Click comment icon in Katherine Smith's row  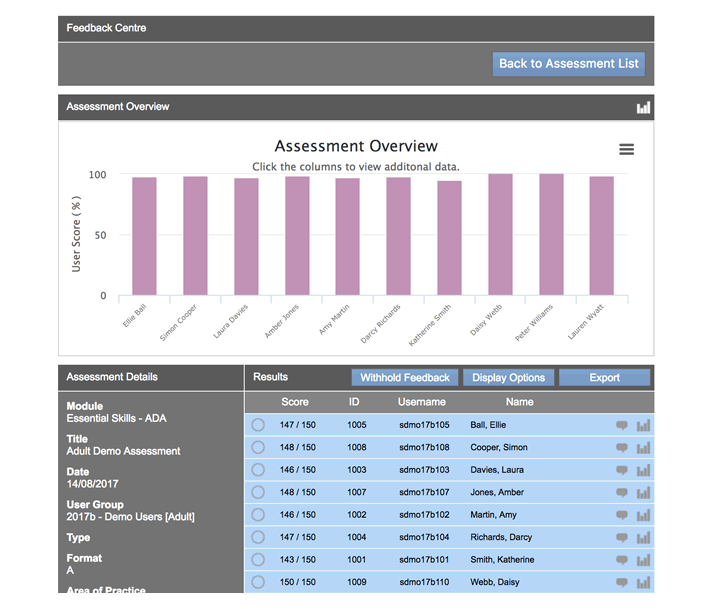pyautogui.click(x=622, y=560)
